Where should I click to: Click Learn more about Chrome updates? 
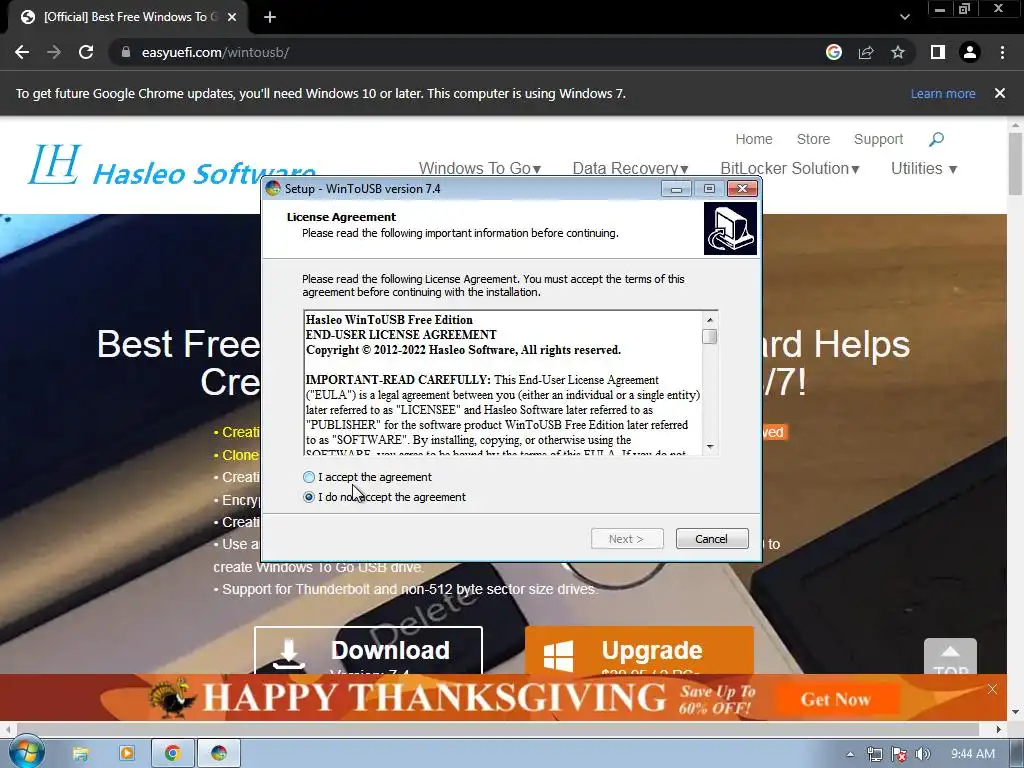(x=943, y=93)
